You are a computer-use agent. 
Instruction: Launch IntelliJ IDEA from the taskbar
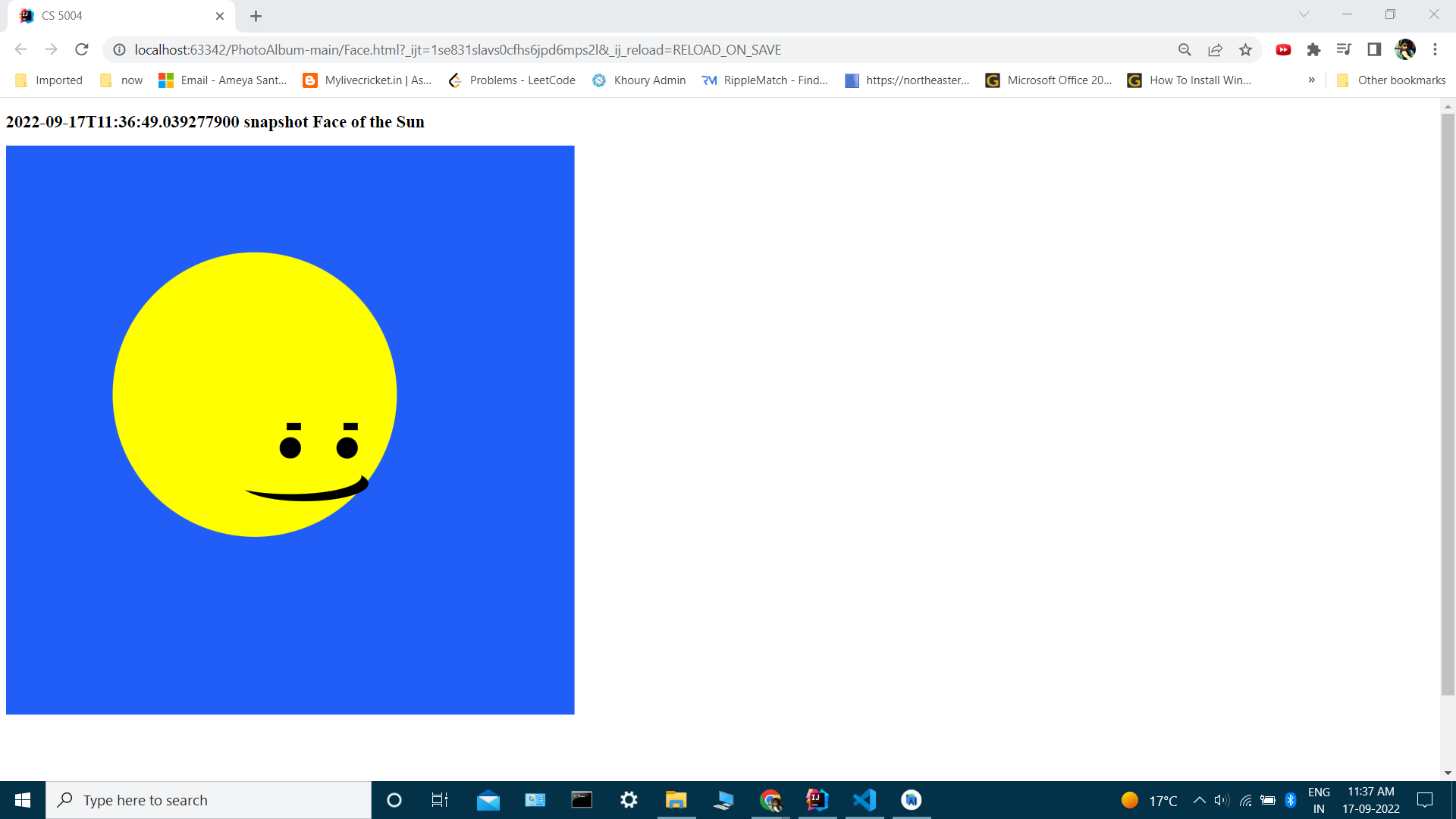(x=817, y=800)
